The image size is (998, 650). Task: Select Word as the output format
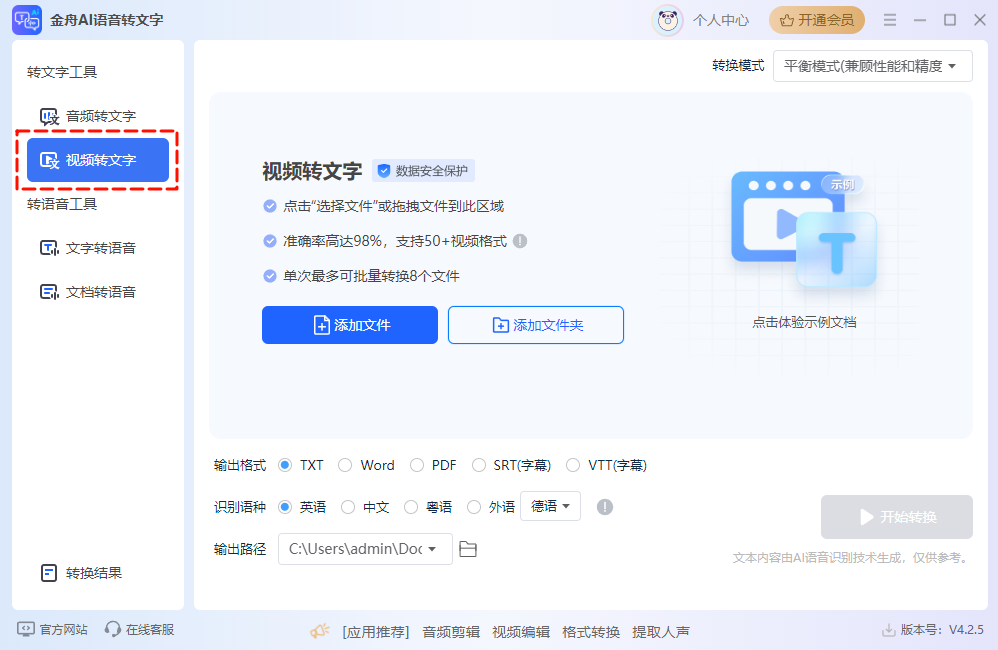[342, 465]
